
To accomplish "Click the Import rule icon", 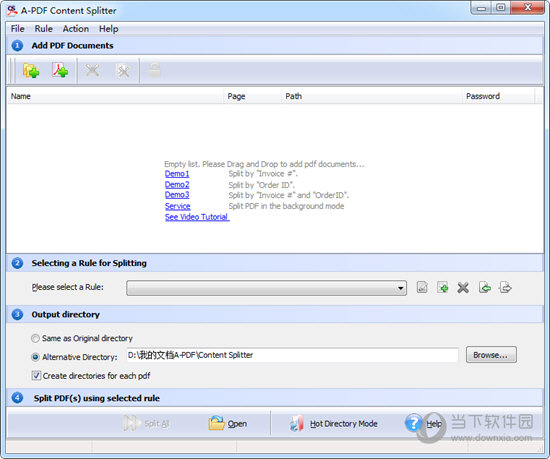I will [485, 288].
